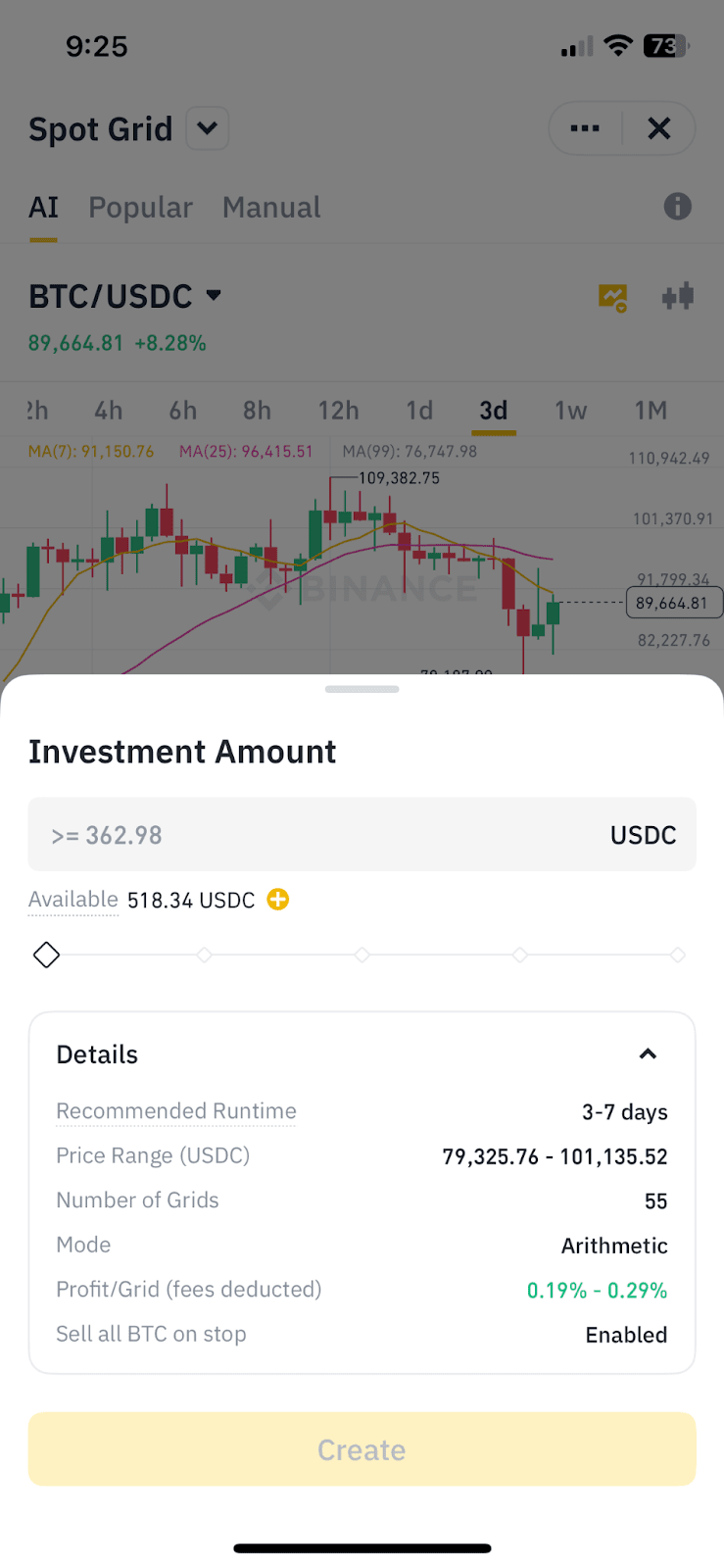
Task: Tap the three-dots more options icon
Action: (x=585, y=128)
